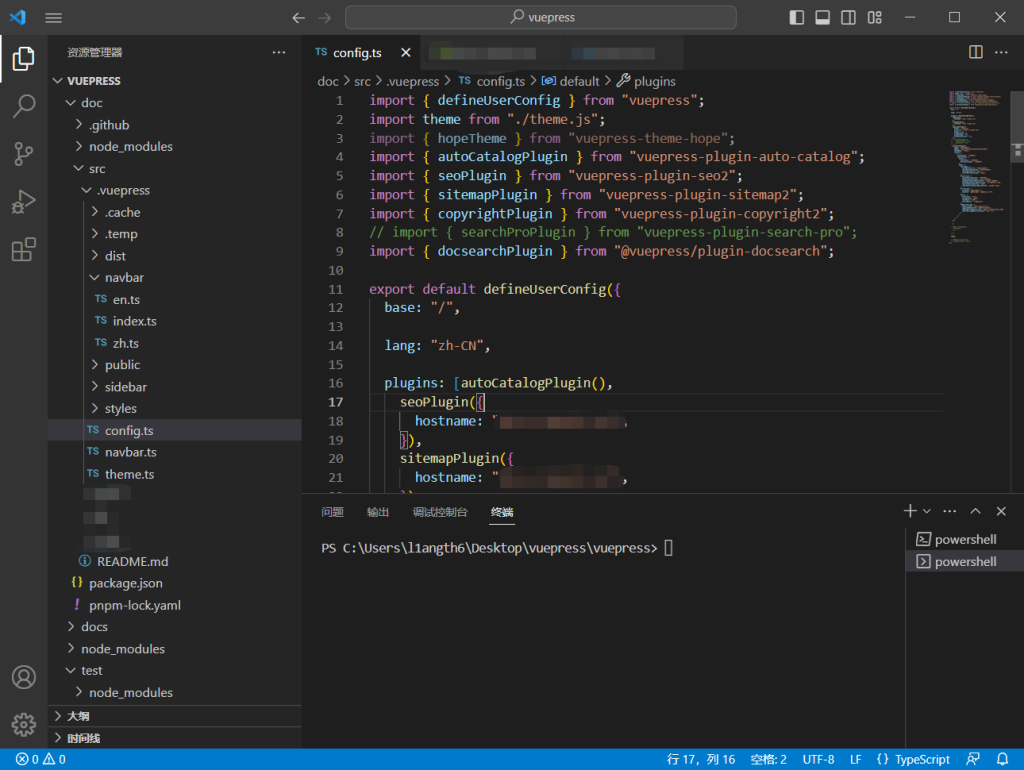This screenshot has width=1024, height=770.
Task: Toggle the primary sidebar layout icon
Action: pos(796,18)
